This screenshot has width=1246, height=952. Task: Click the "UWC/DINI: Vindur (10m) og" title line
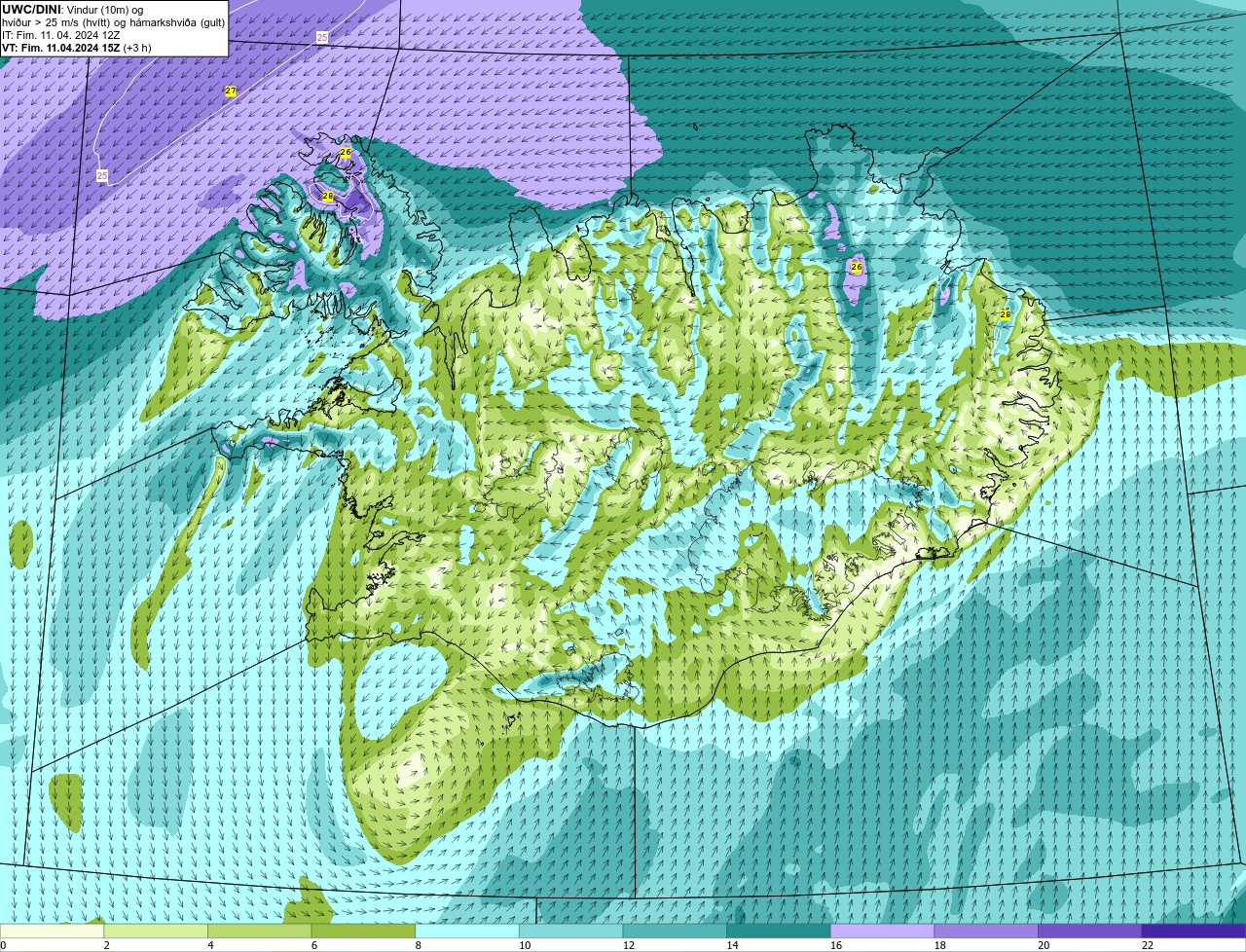tap(73, 10)
